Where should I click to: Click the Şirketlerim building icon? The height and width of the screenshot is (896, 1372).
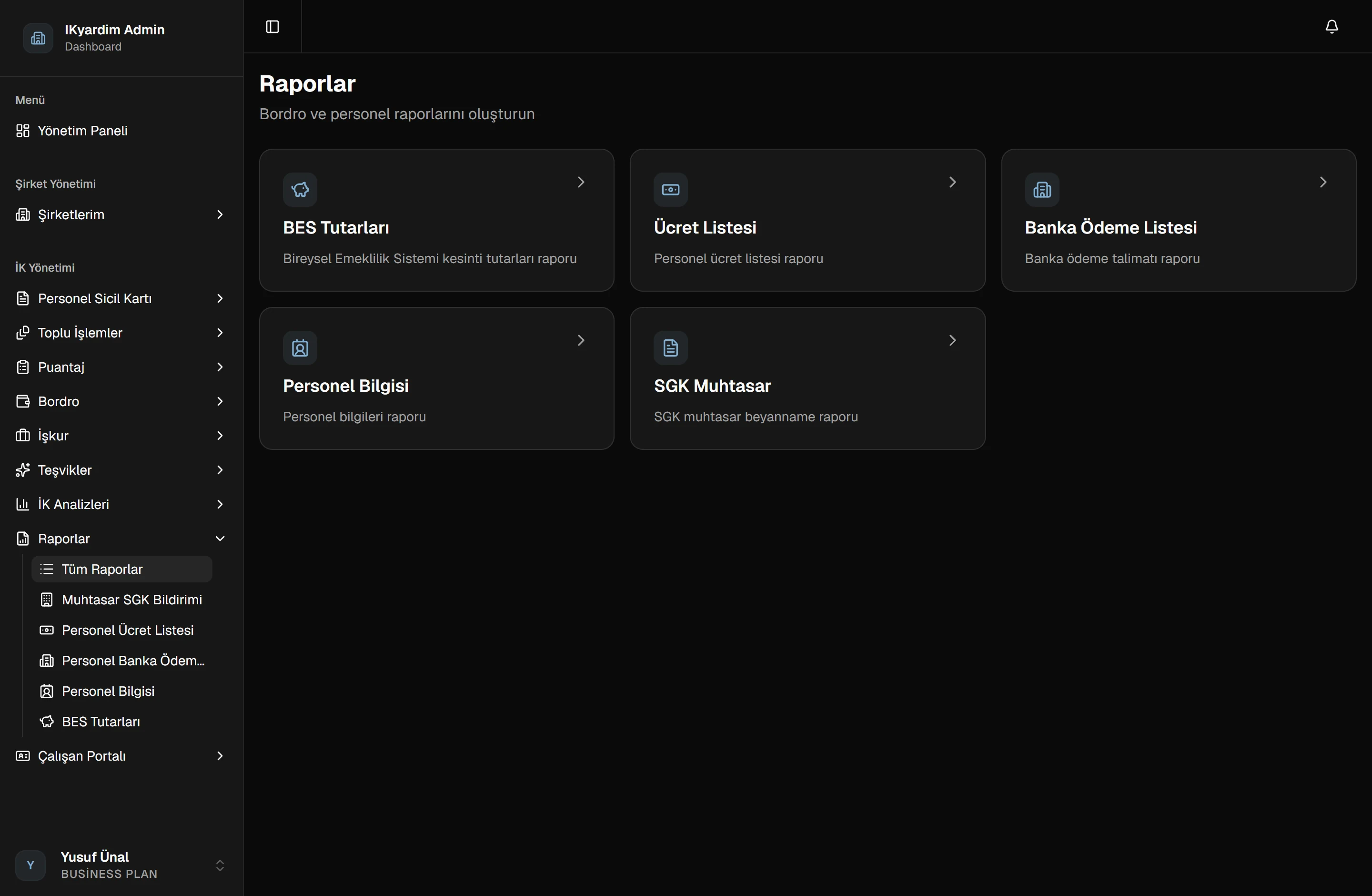pos(22,214)
